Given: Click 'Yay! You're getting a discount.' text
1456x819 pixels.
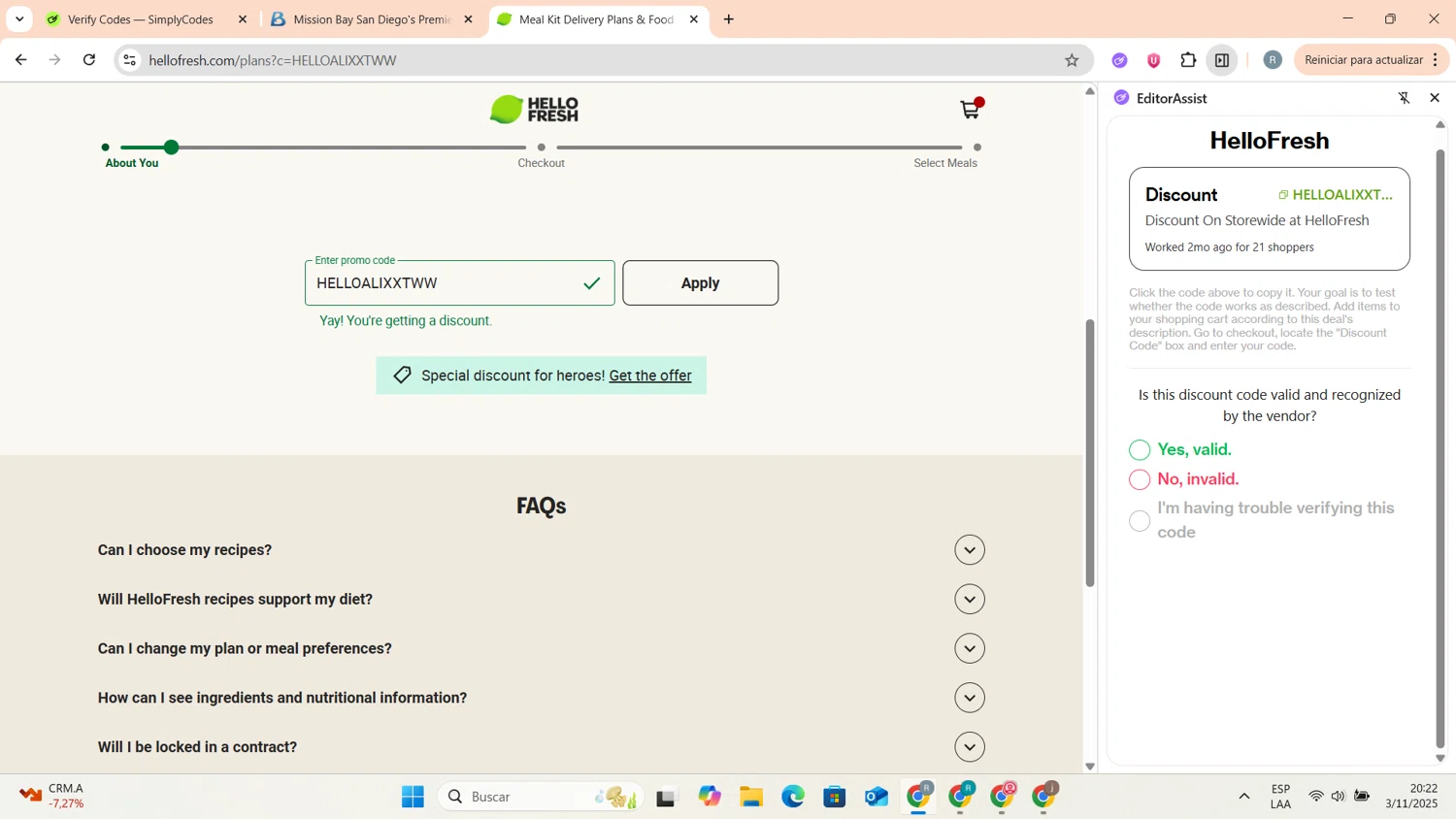Looking at the screenshot, I should click(x=406, y=321).
